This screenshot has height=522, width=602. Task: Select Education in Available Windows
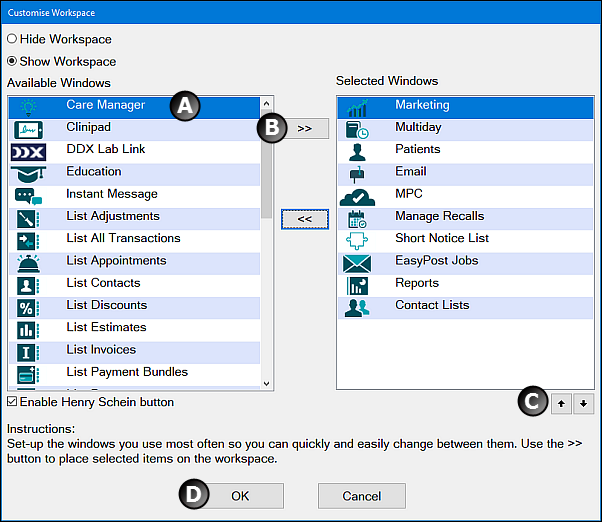pos(134,175)
